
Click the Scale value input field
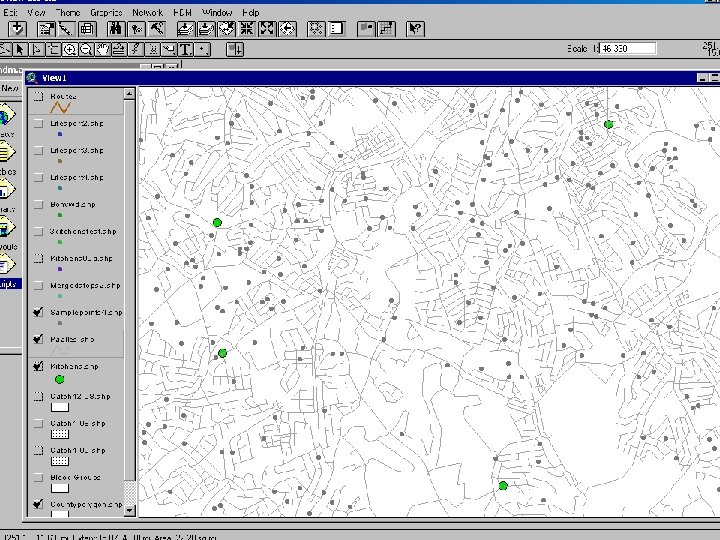click(x=628, y=49)
